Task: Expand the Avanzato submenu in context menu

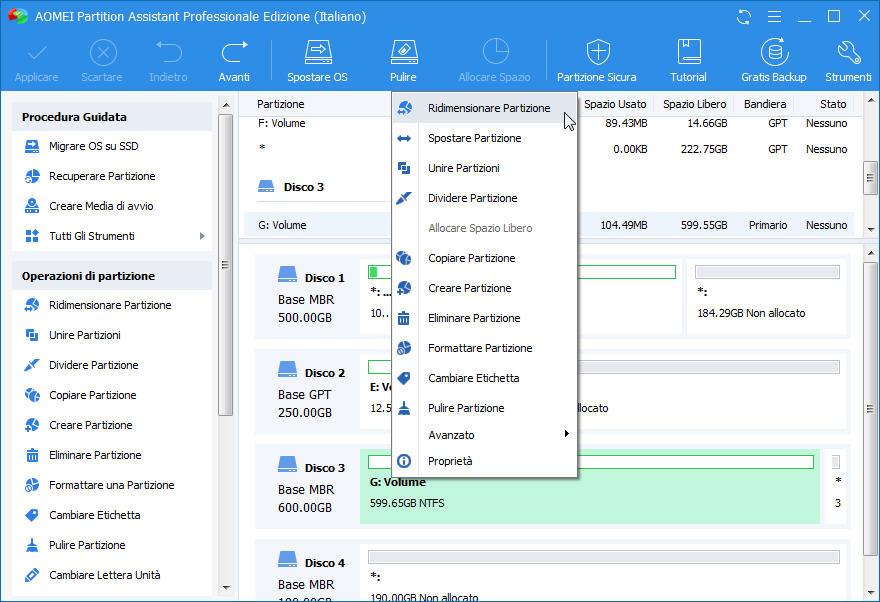Action: (567, 434)
